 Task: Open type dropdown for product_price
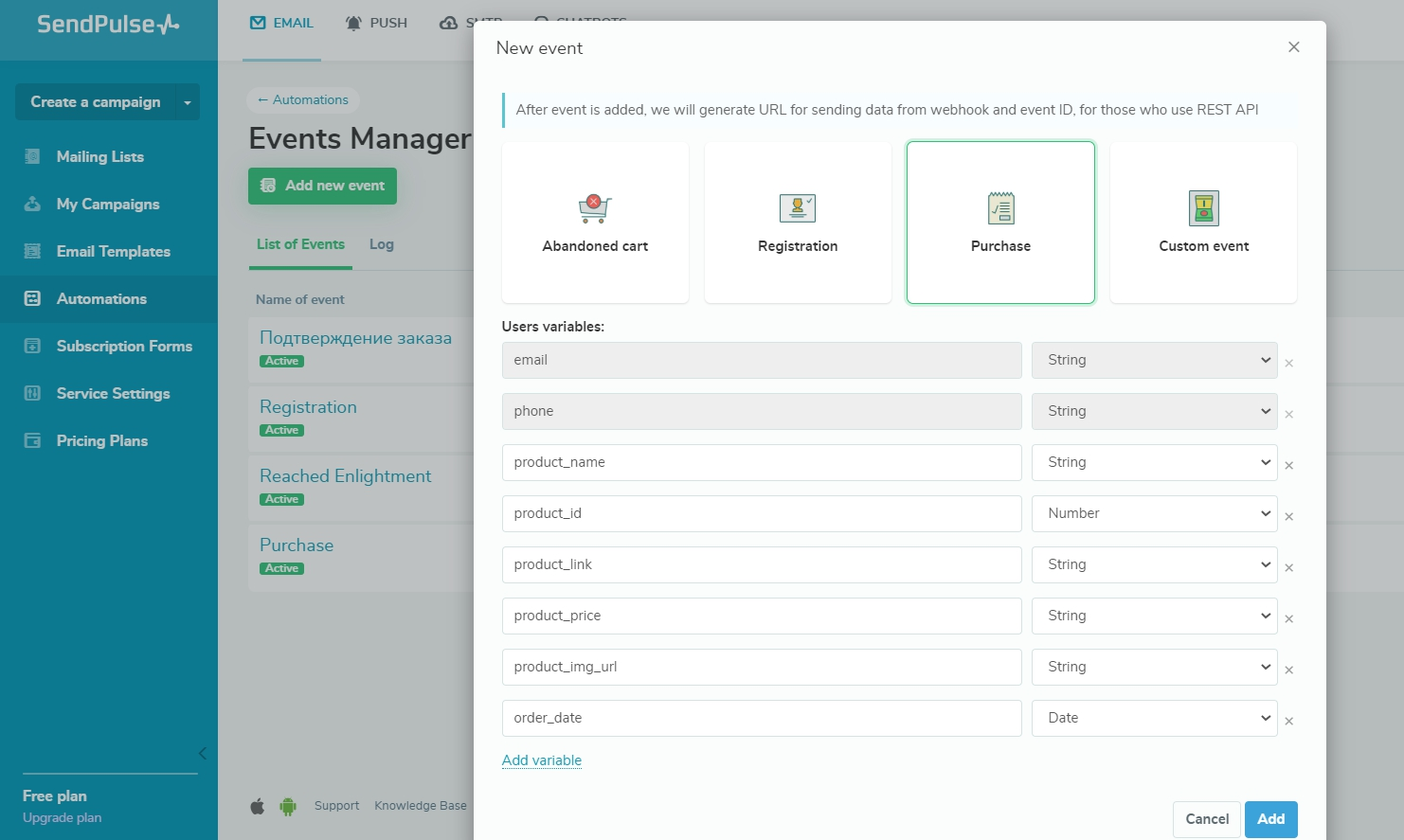click(1154, 616)
